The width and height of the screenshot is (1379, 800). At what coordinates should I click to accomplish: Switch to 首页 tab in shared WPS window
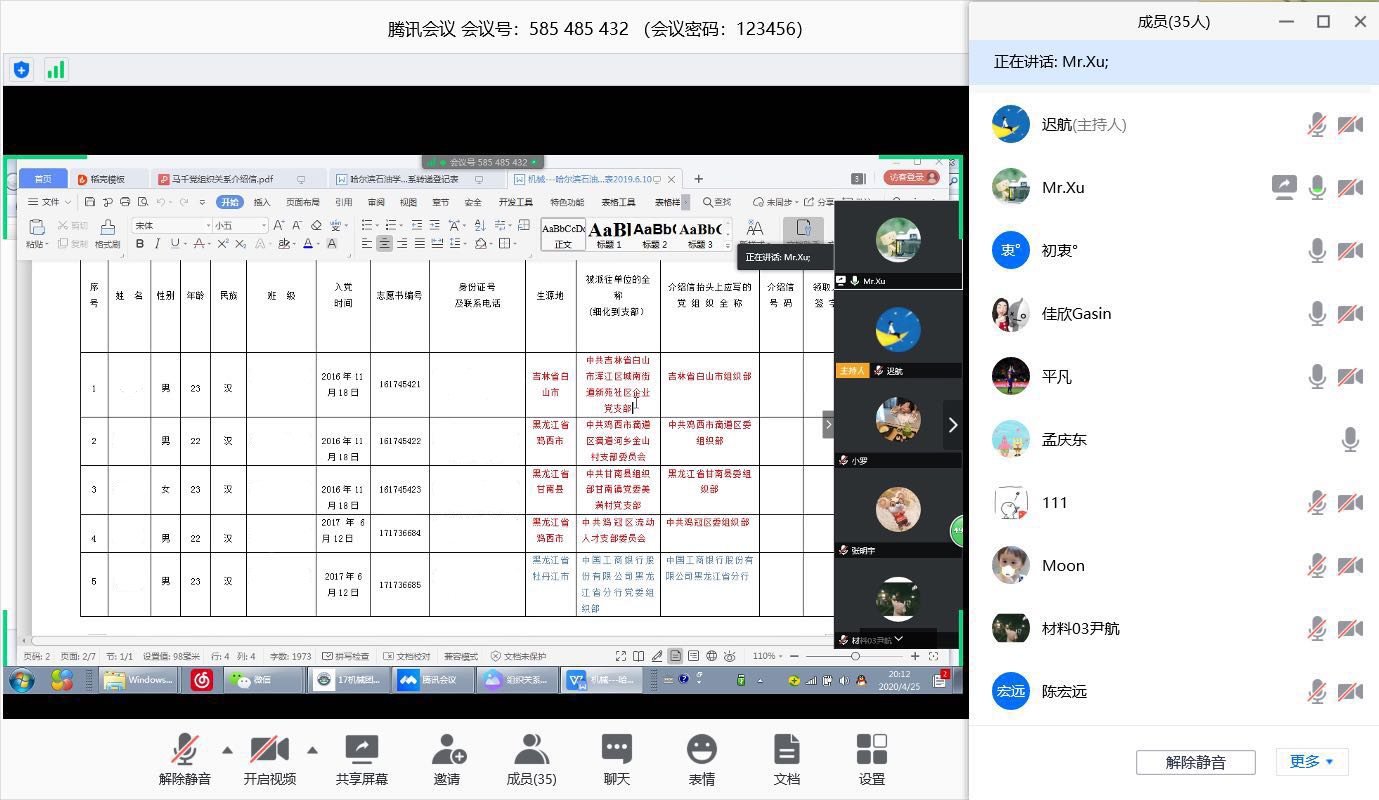[x=43, y=179]
